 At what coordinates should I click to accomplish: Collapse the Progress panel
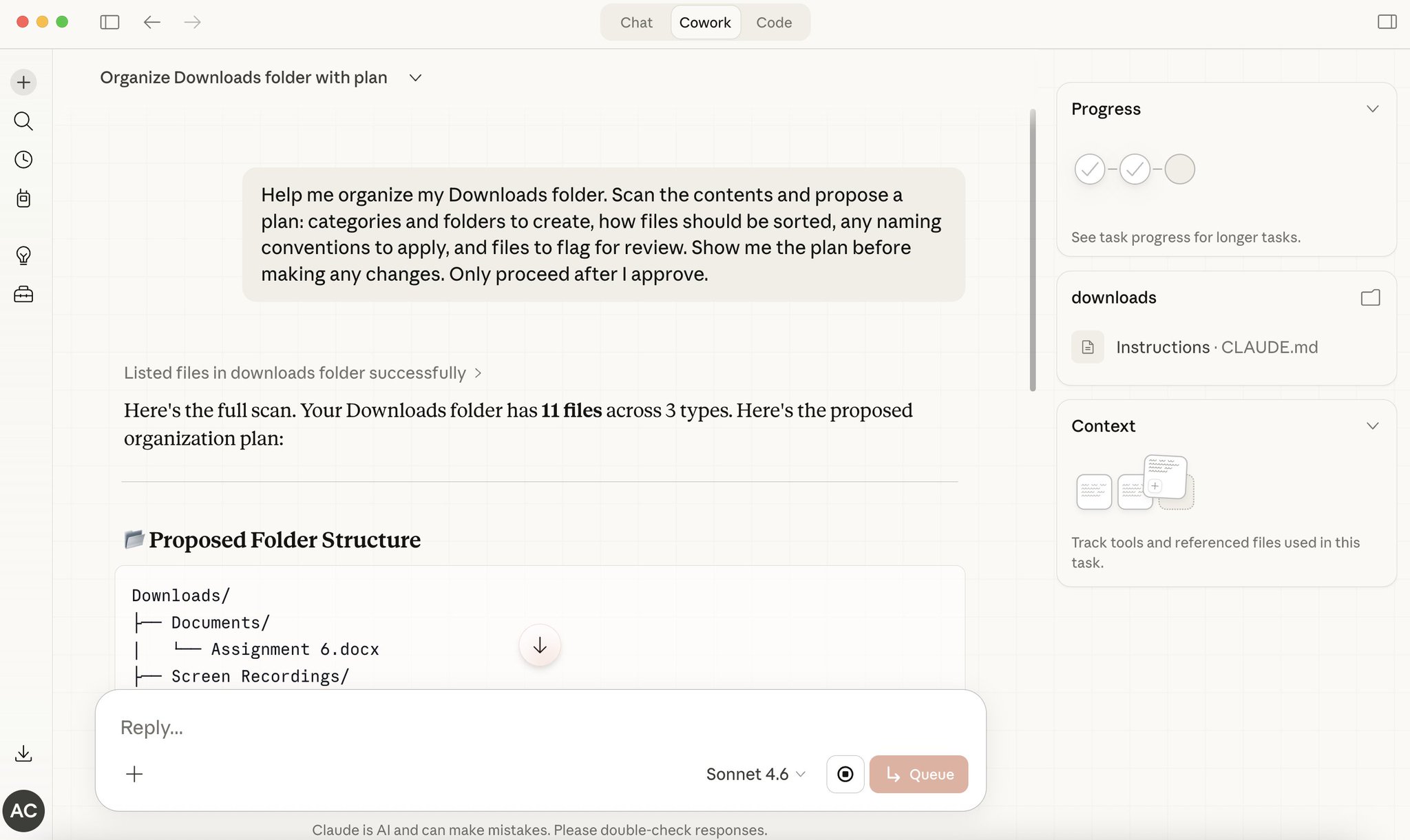pyautogui.click(x=1372, y=109)
